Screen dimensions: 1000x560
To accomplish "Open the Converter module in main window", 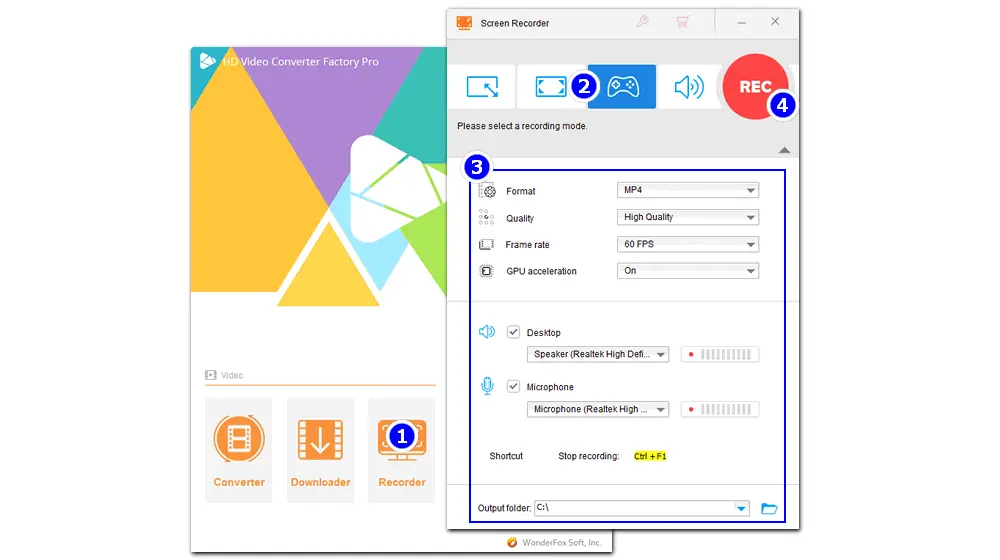I will (239, 450).
